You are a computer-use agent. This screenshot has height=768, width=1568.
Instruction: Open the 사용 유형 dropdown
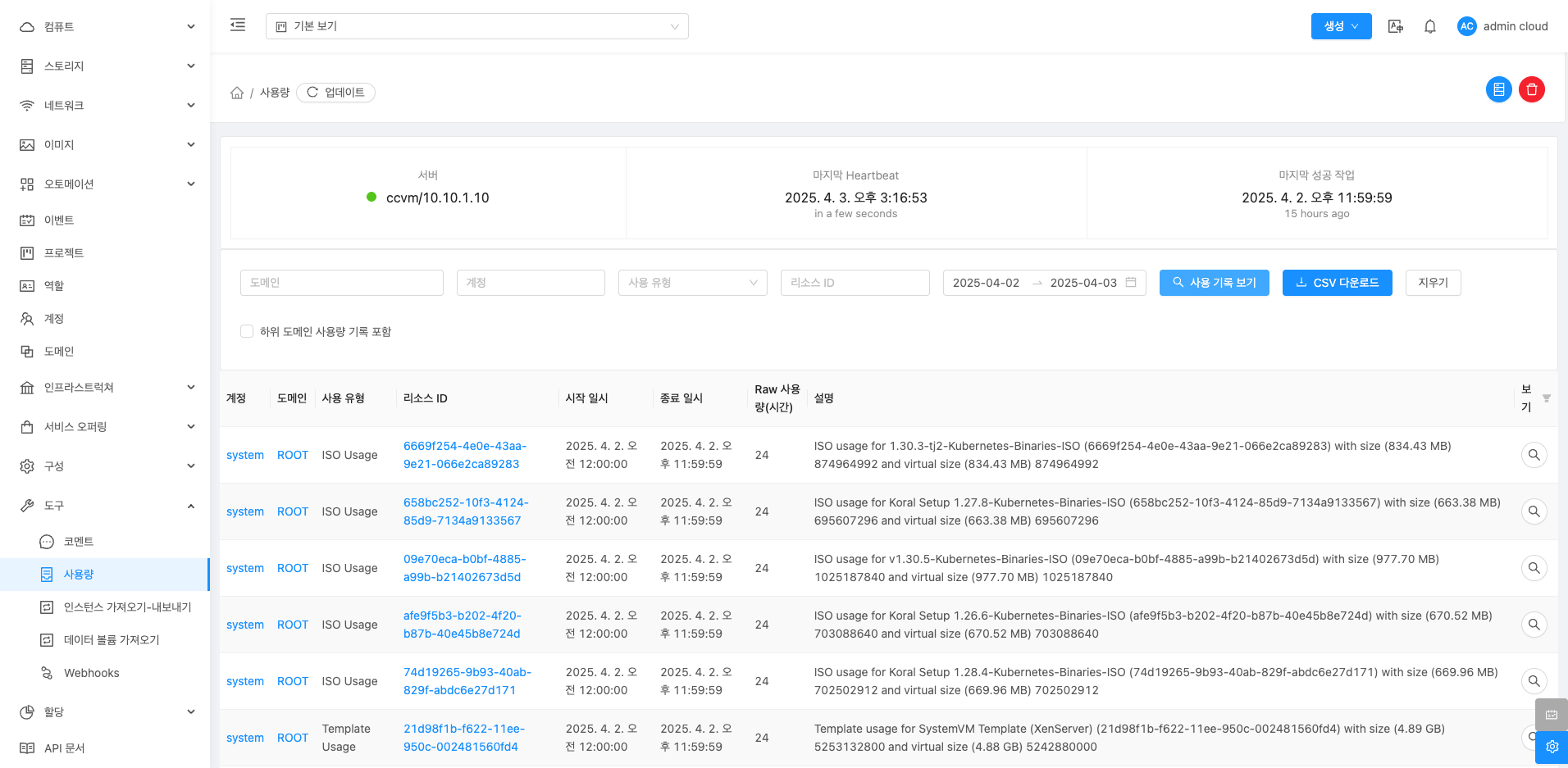coord(692,283)
